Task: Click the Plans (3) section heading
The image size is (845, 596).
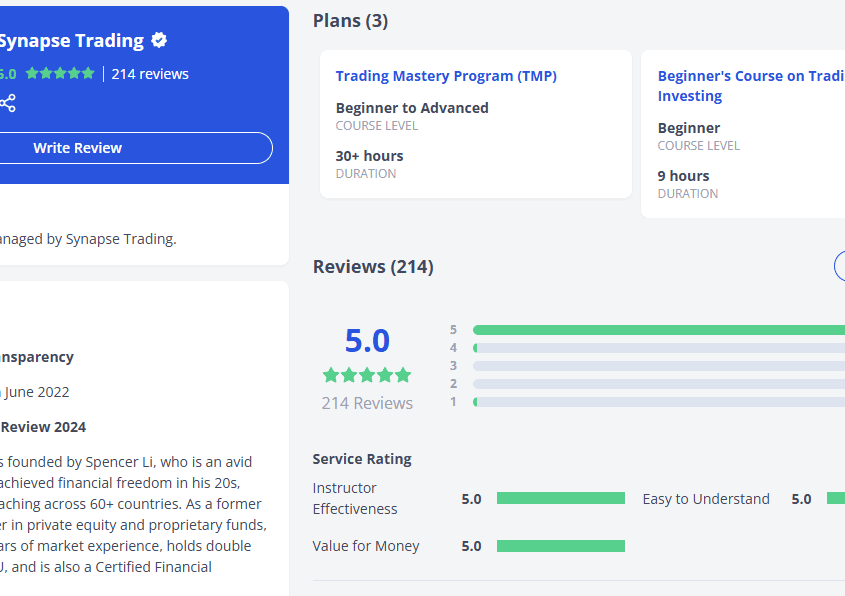Action: (350, 21)
